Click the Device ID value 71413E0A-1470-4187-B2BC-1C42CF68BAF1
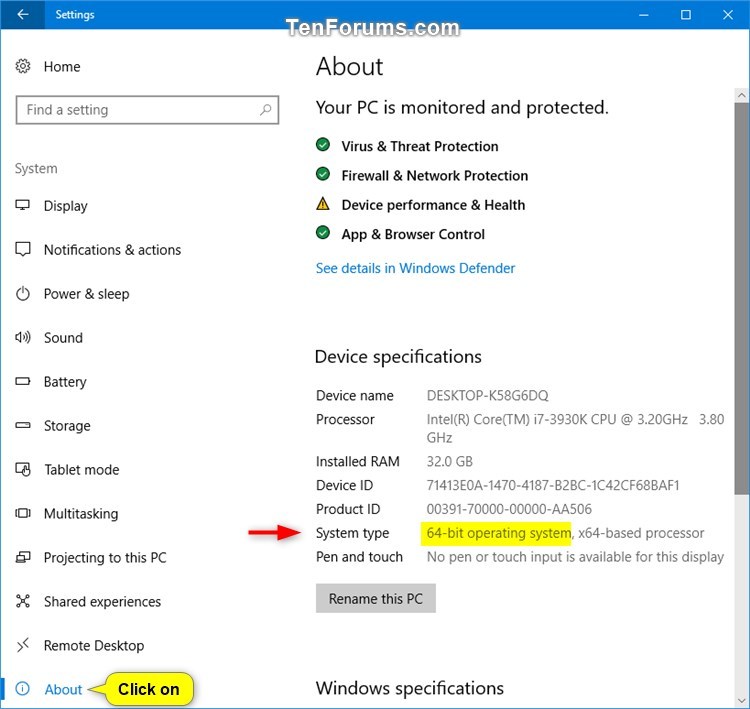750x709 pixels. tap(553, 486)
